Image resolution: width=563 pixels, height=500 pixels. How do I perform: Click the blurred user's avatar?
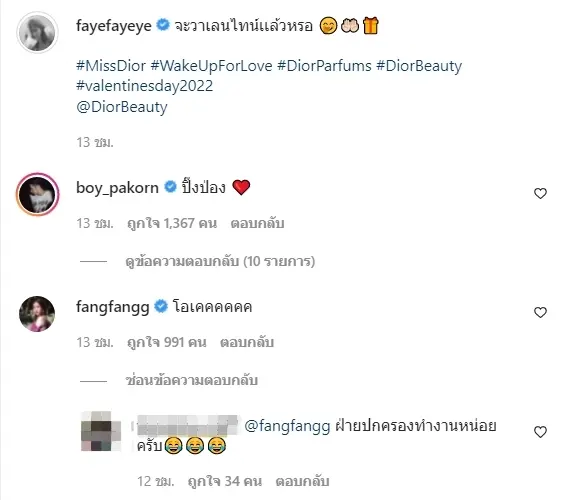click(x=101, y=431)
